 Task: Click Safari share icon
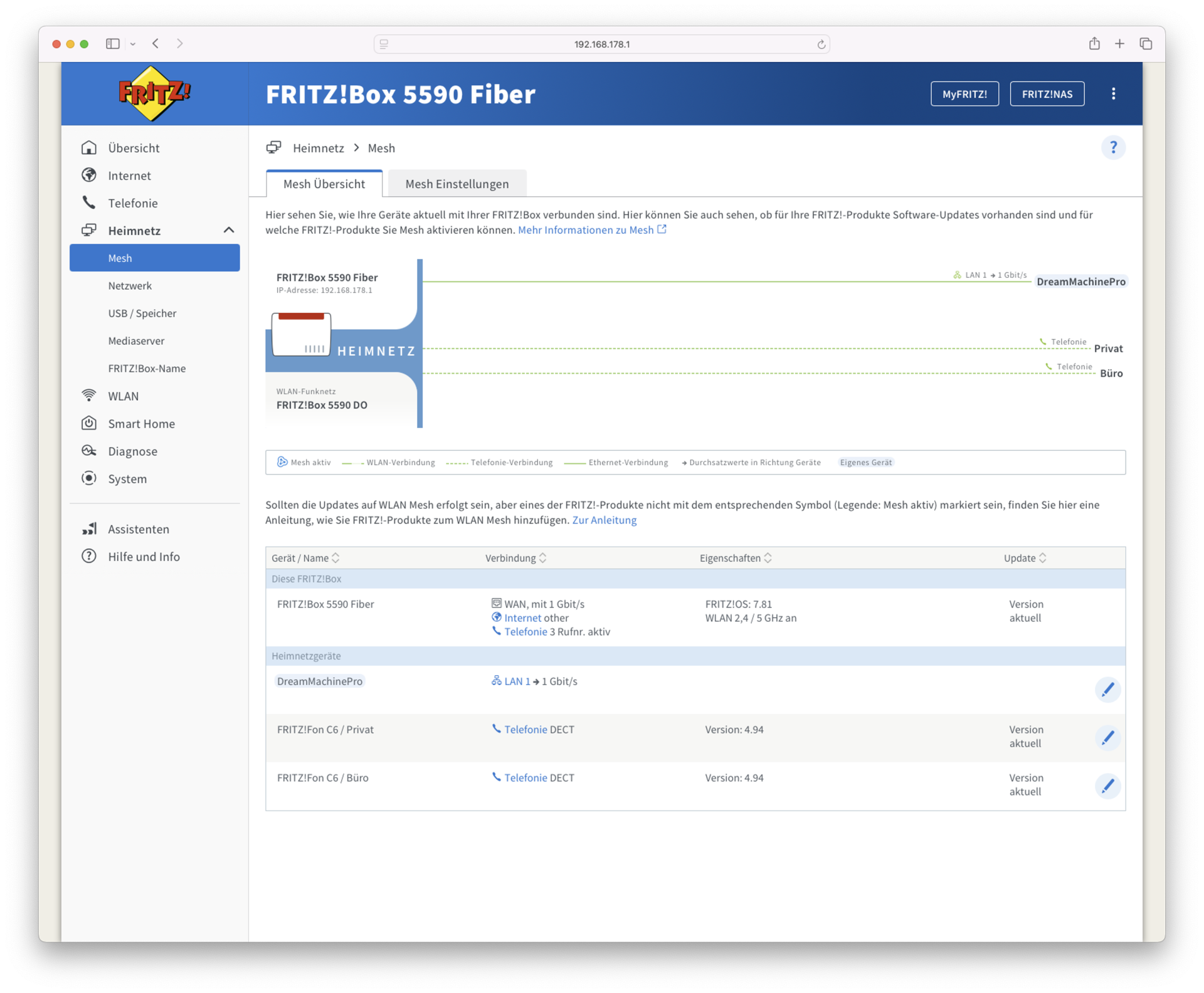[1094, 43]
